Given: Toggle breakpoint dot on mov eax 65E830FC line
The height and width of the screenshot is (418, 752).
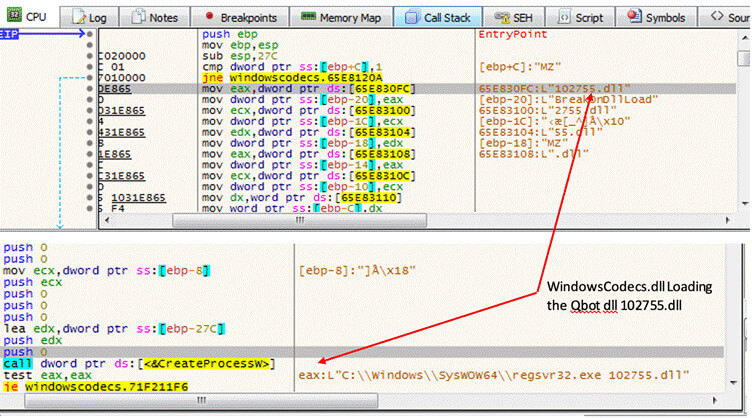Looking at the screenshot, I should [x=89, y=89].
